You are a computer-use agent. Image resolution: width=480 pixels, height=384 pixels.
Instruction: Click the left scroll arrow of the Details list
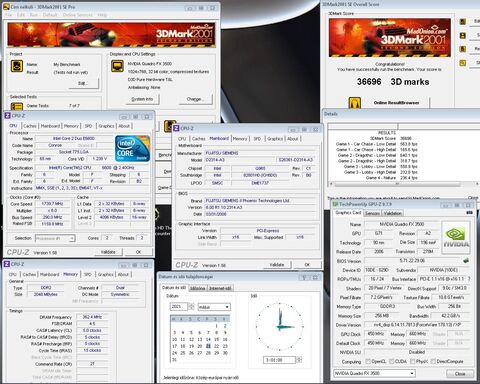tap(331, 184)
